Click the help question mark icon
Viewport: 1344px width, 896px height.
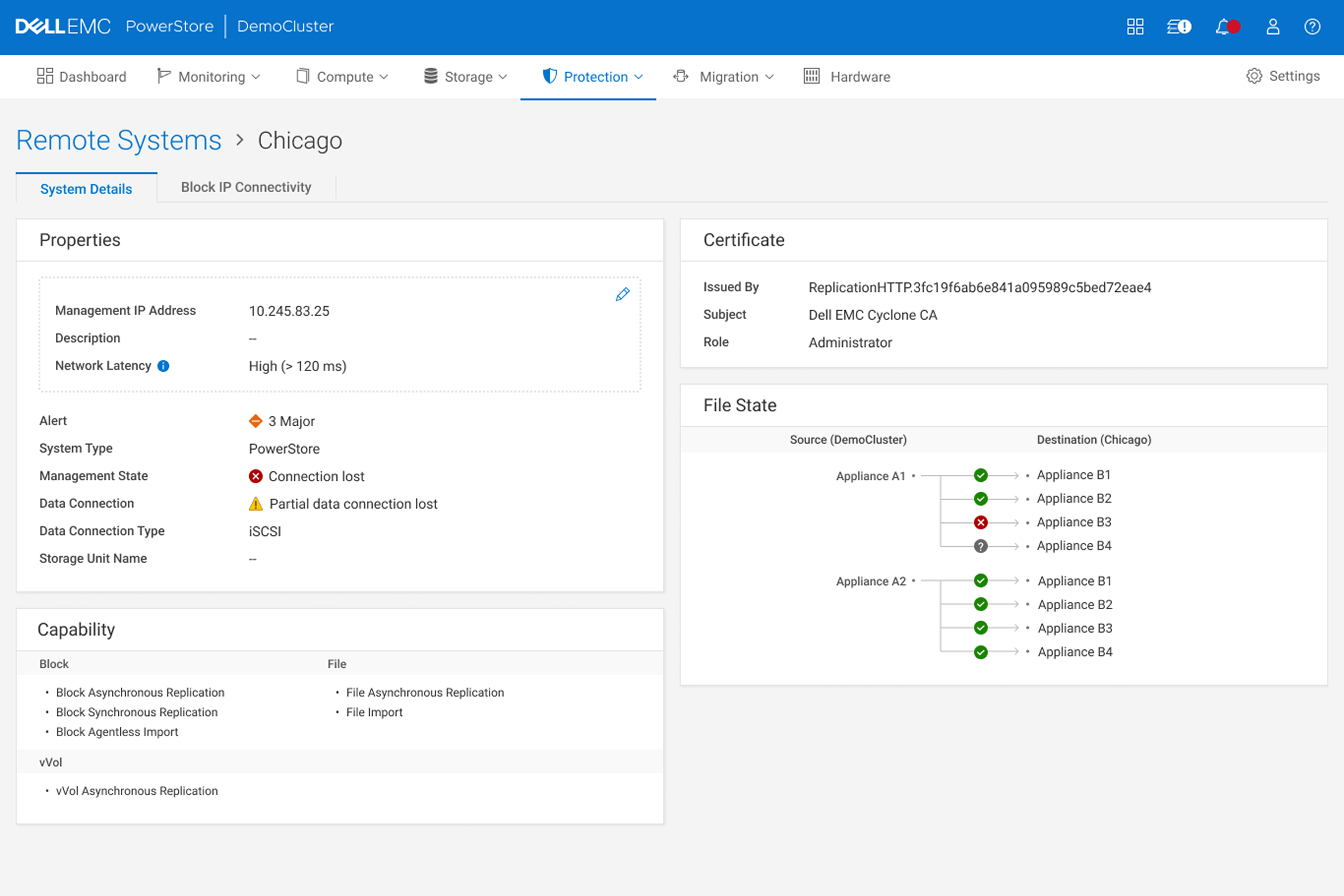click(1312, 27)
